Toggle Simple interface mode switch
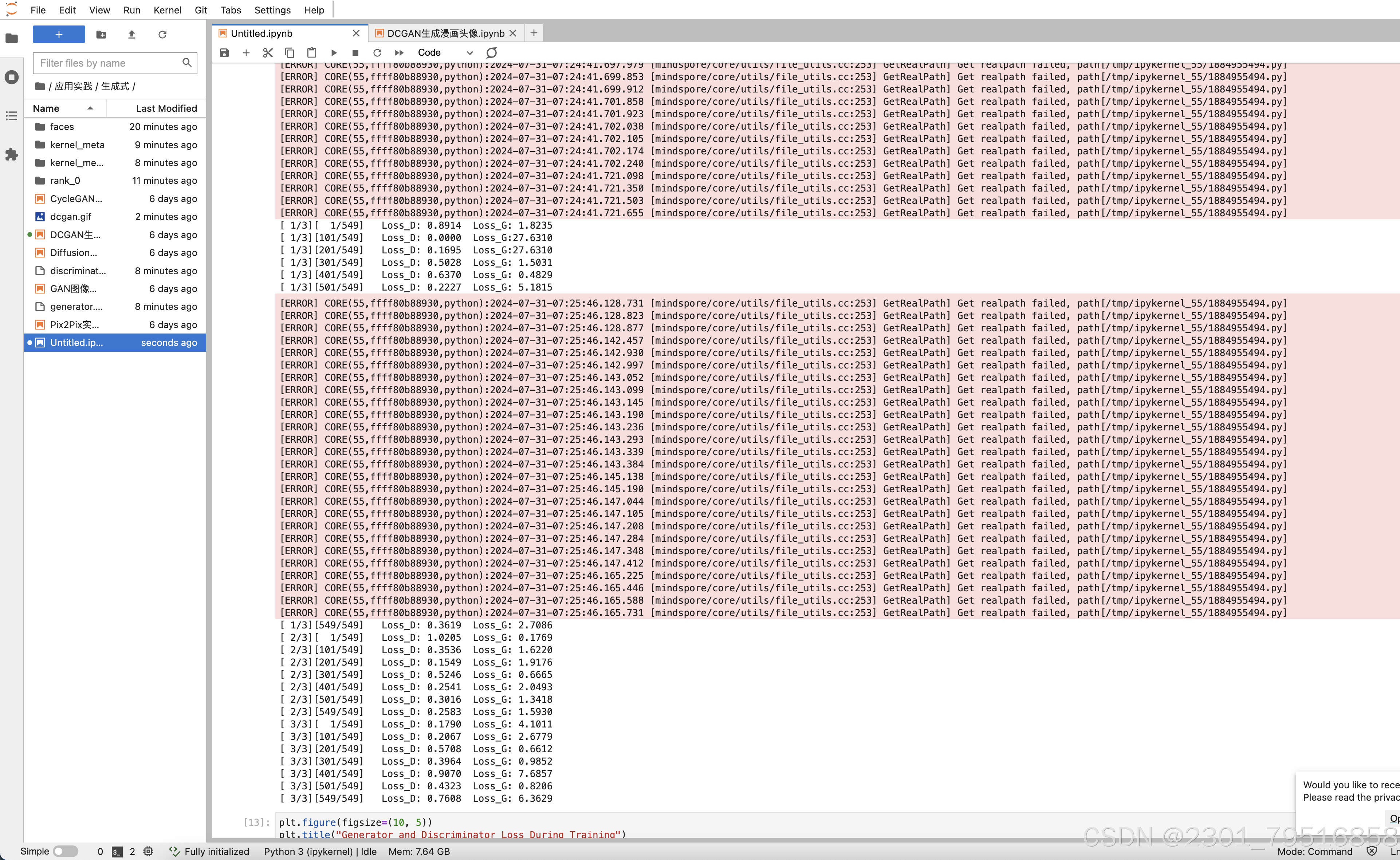This screenshot has width=1400, height=860. pyautogui.click(x=66, y=851)
